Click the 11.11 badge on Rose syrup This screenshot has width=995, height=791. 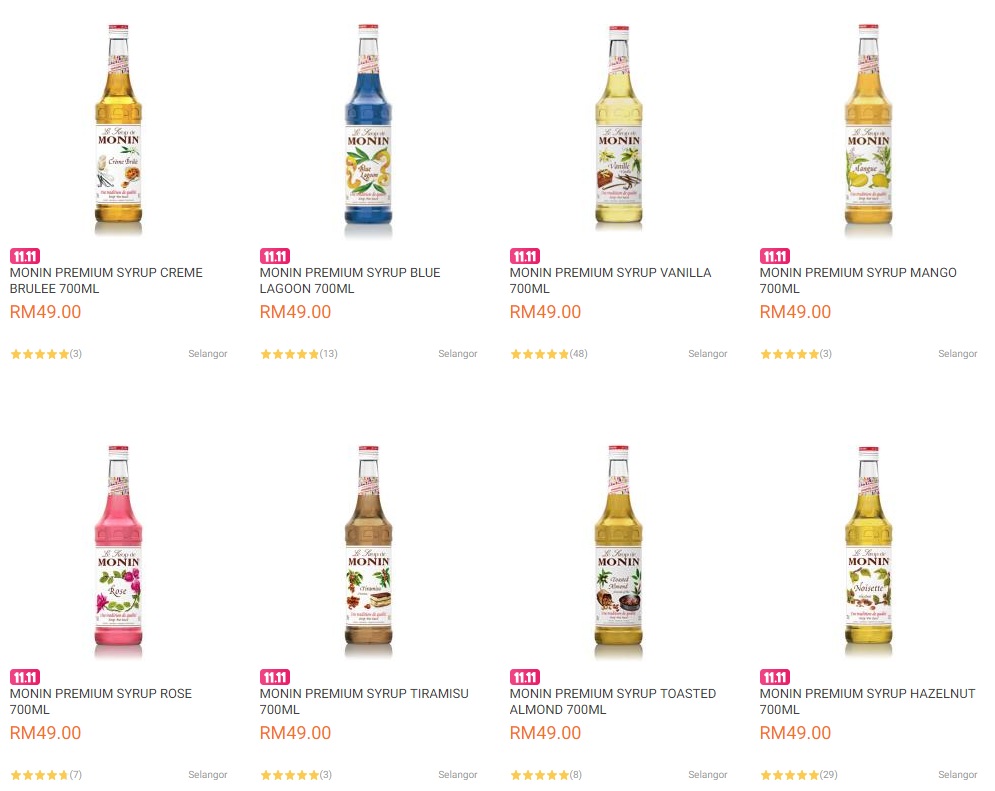tap(24, 677)
